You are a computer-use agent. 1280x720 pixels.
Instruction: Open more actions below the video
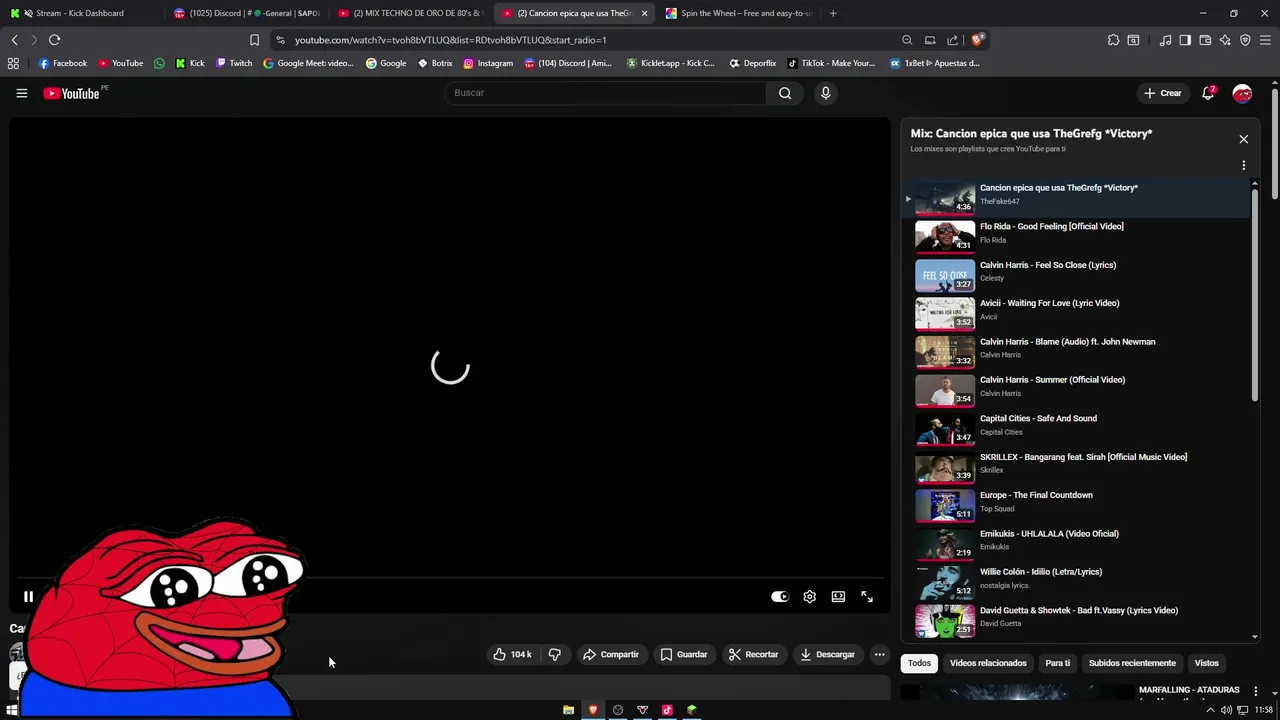point(879,654)
